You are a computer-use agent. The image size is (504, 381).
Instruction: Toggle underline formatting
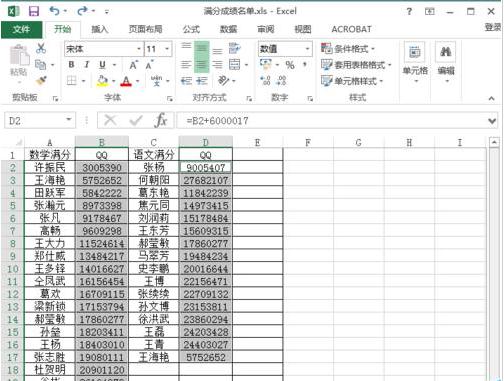(x=102, y=65)
